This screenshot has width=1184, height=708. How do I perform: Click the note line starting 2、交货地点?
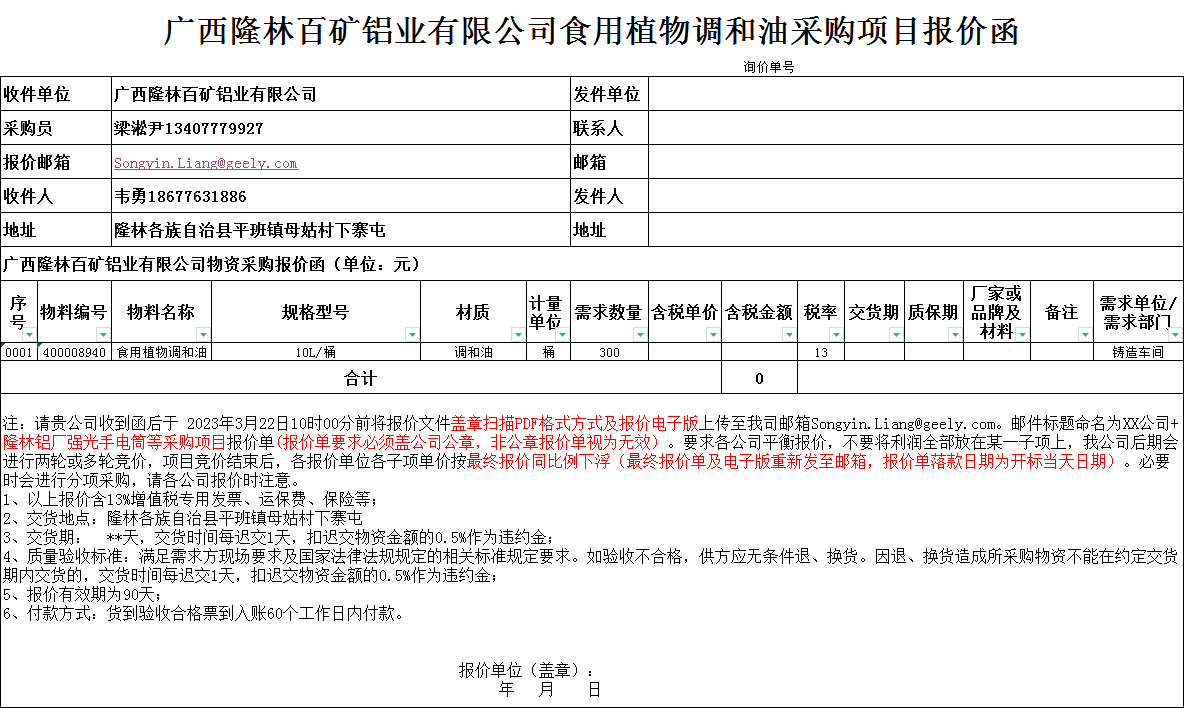(183, 519)
